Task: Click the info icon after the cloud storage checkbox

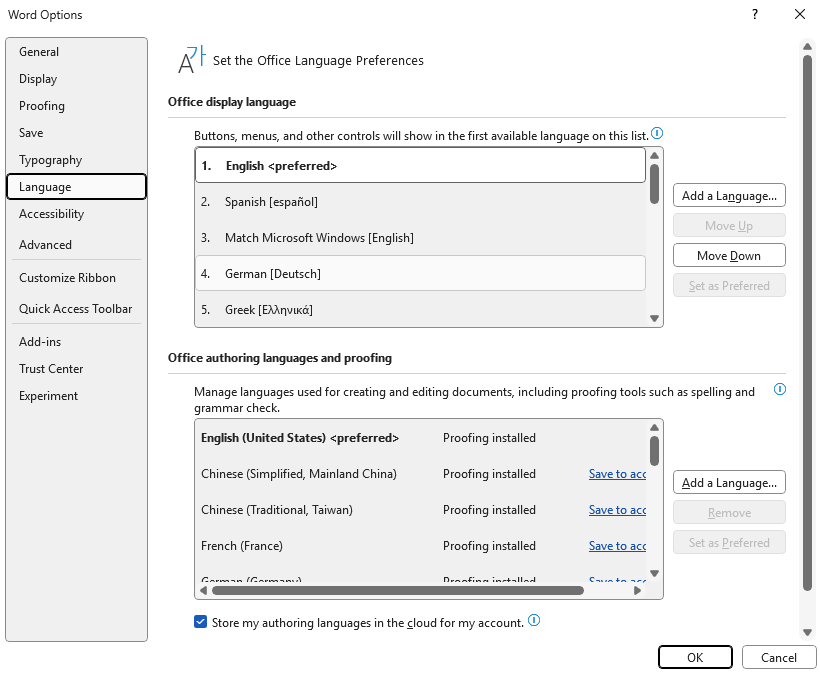Action: [534, 621]
